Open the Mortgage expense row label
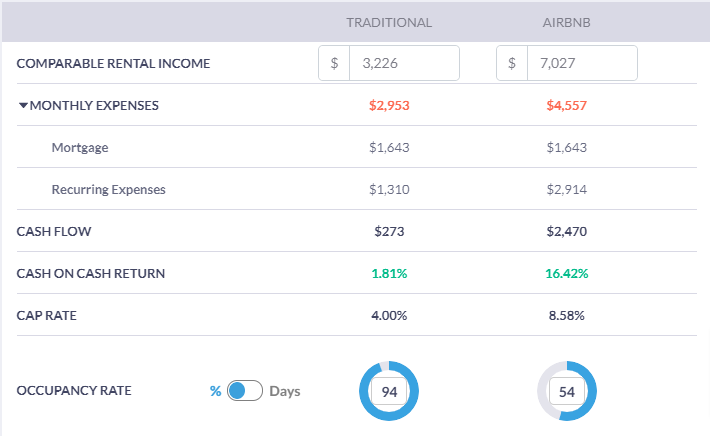 click(x=80, y=147)
